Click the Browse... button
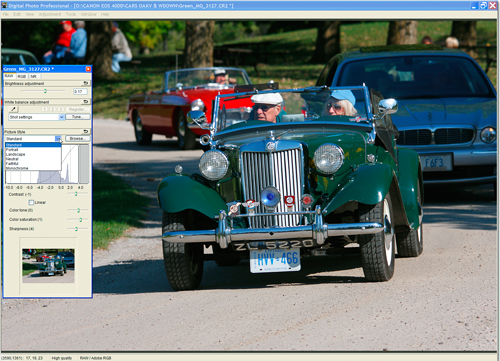Screen dimensions: 500x361 click(77, 138)
